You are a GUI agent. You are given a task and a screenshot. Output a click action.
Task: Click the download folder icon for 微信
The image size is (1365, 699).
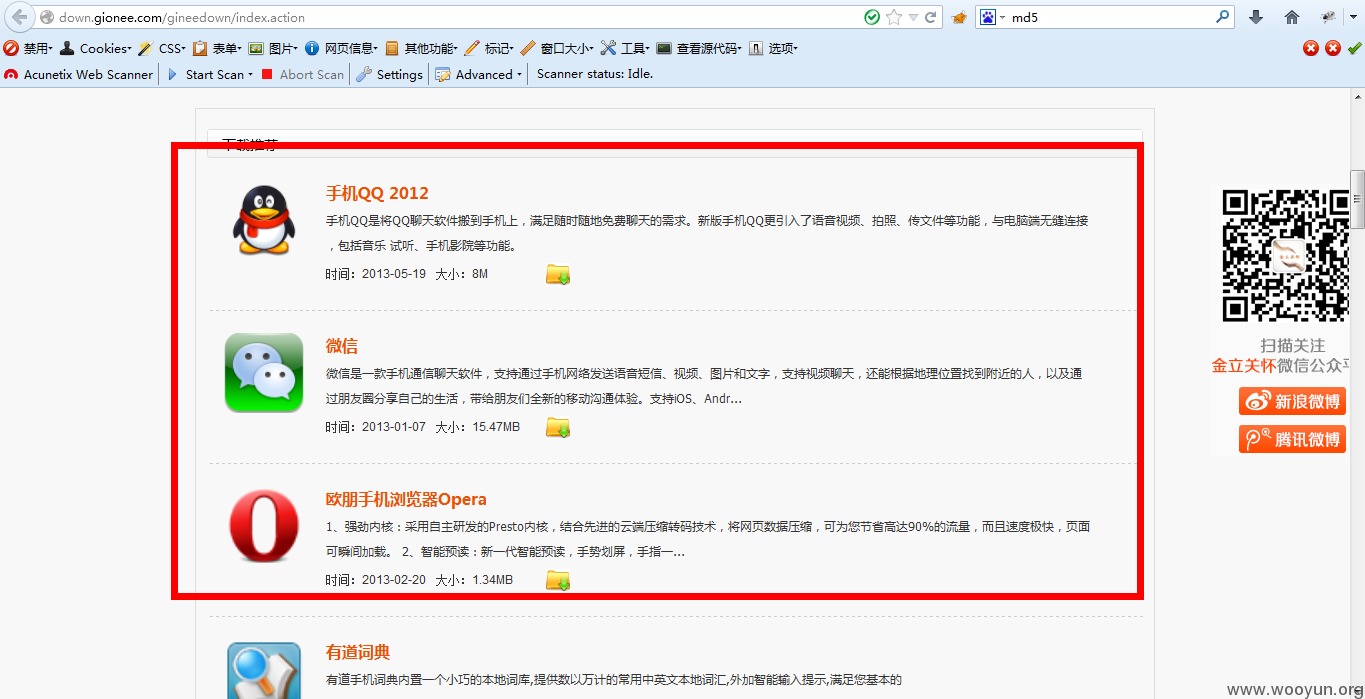coord(558,427)
